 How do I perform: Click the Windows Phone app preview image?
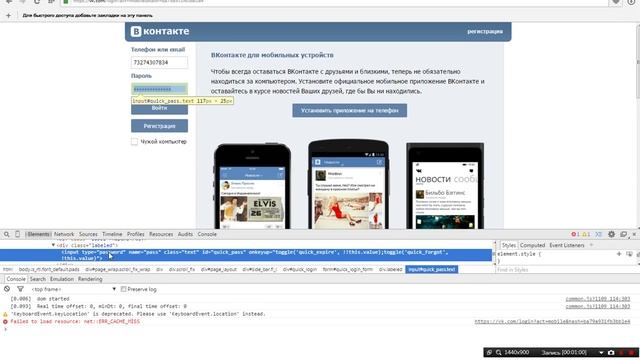click(445, 186)
